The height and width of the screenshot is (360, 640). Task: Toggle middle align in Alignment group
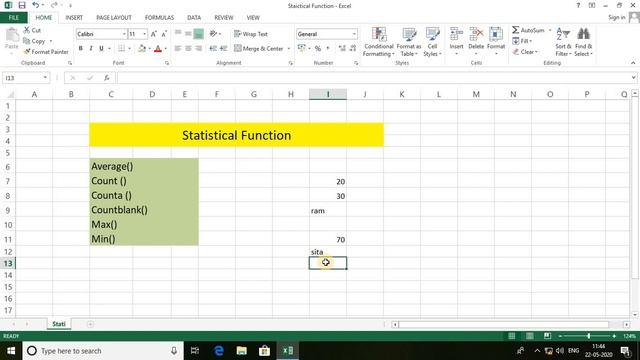coord(188,34)
